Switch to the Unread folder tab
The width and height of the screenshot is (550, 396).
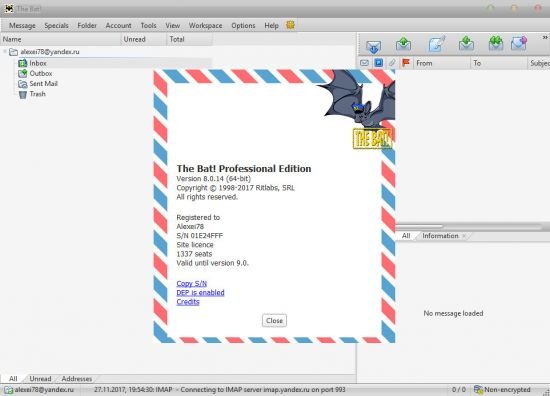[x=40, y=379]
